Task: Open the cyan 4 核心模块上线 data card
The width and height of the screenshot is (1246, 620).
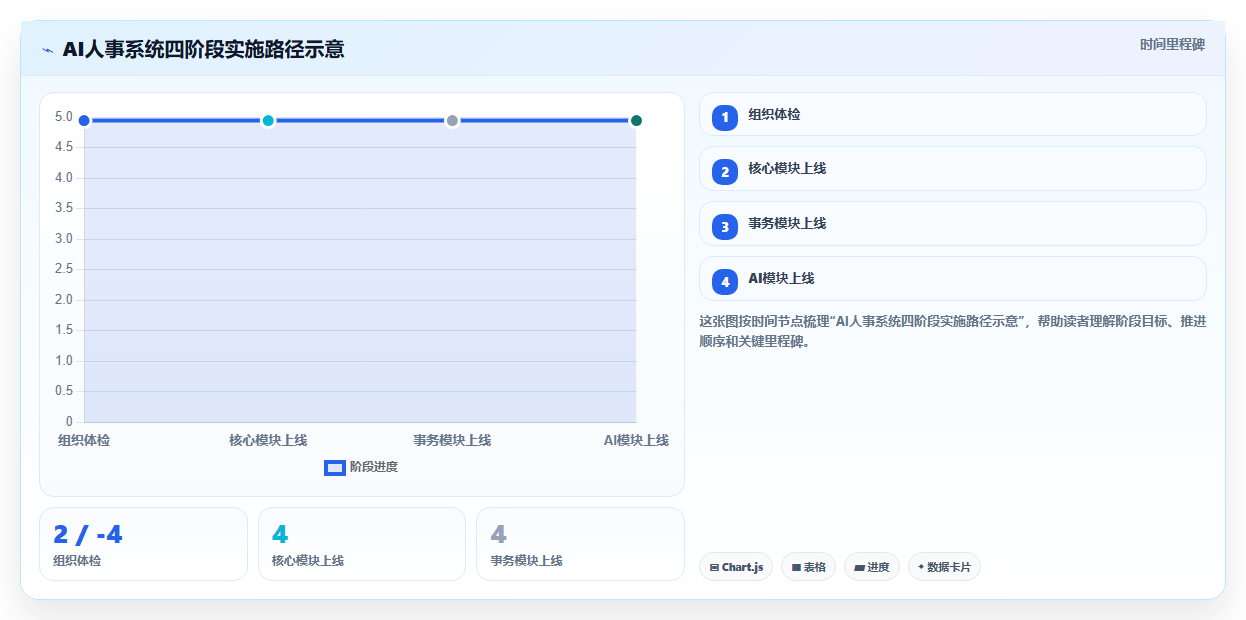Action: pos(362,544)
